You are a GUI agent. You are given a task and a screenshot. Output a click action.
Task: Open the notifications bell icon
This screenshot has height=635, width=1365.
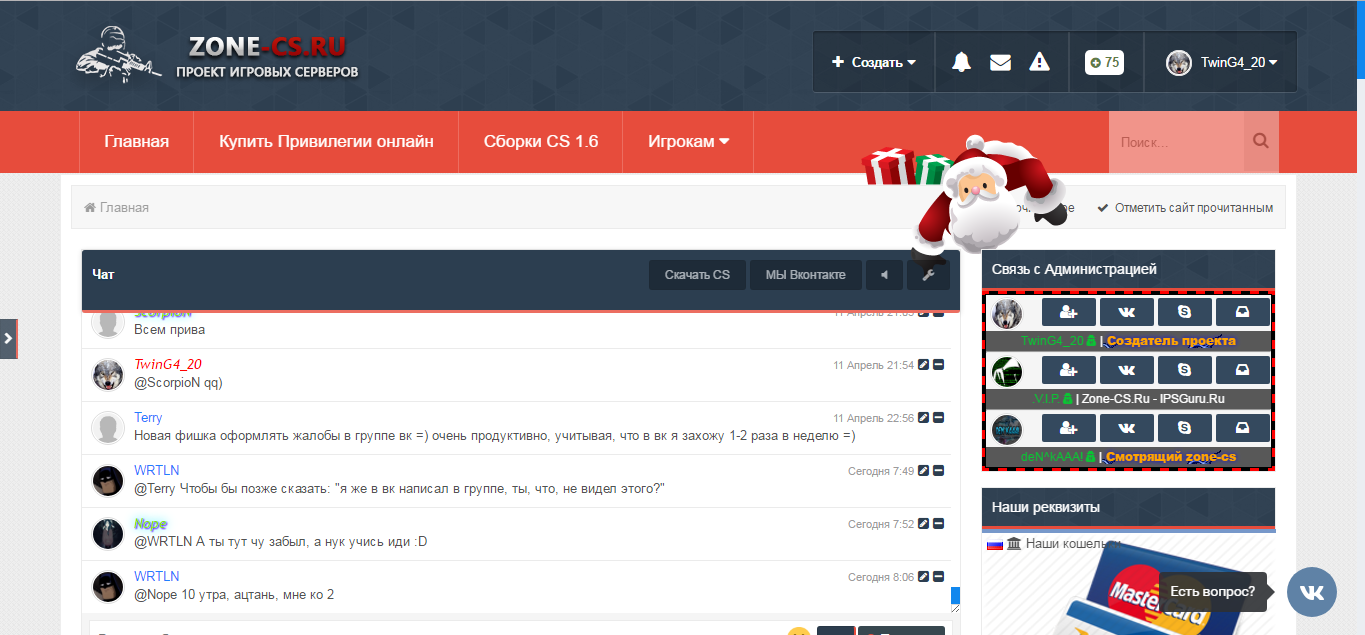961,62
